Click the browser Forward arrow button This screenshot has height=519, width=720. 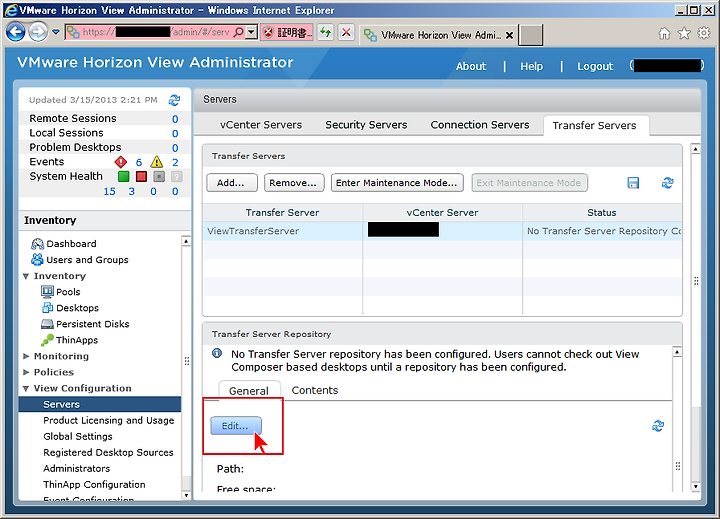[x=38, y=32]
